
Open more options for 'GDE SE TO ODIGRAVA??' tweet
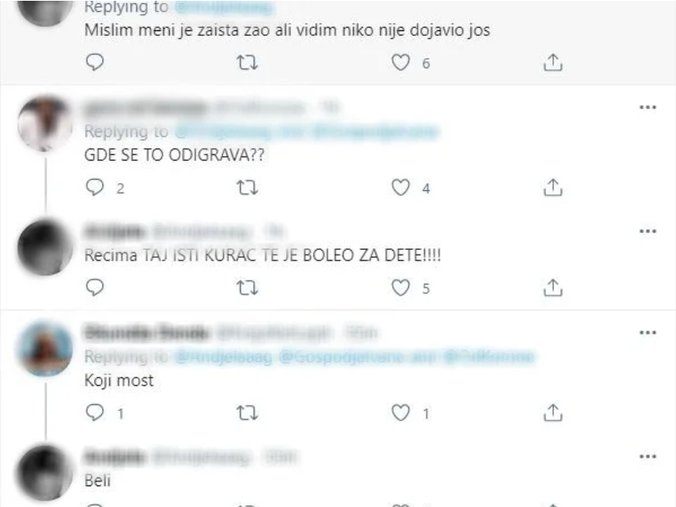(x=648, y=107)
